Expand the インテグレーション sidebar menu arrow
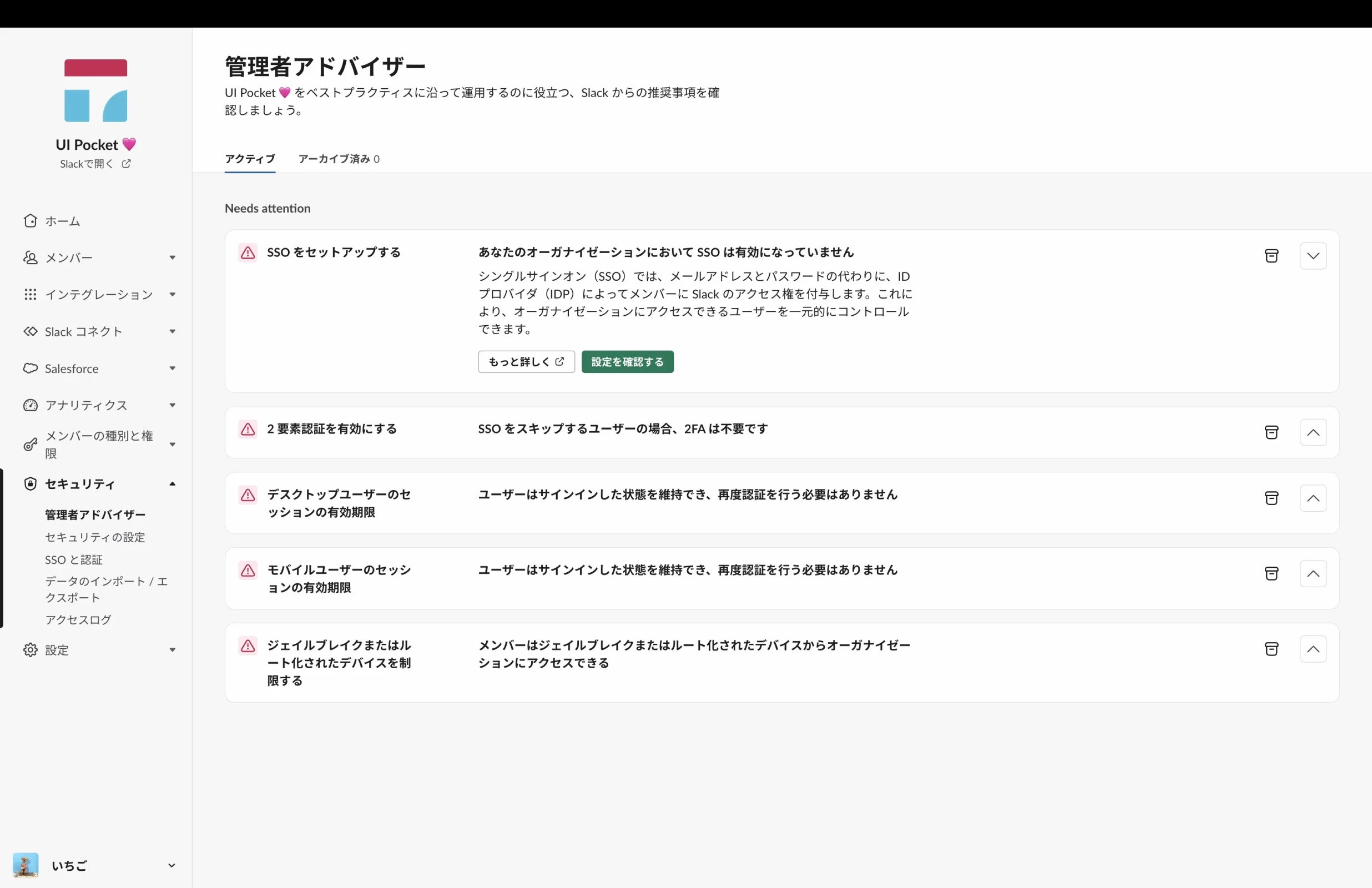 click(173, 295)
